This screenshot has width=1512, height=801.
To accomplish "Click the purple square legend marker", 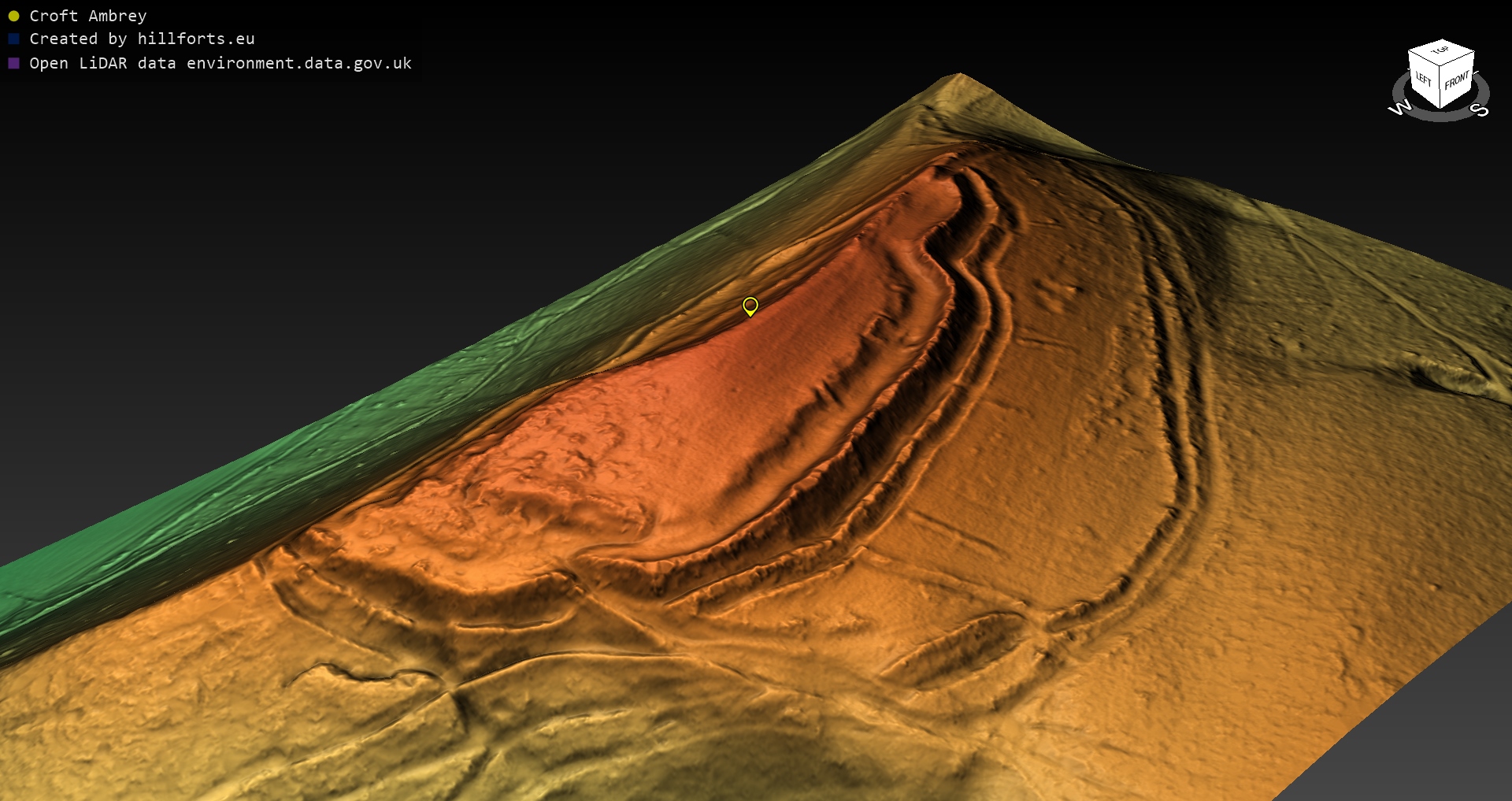I will [13, 63].
